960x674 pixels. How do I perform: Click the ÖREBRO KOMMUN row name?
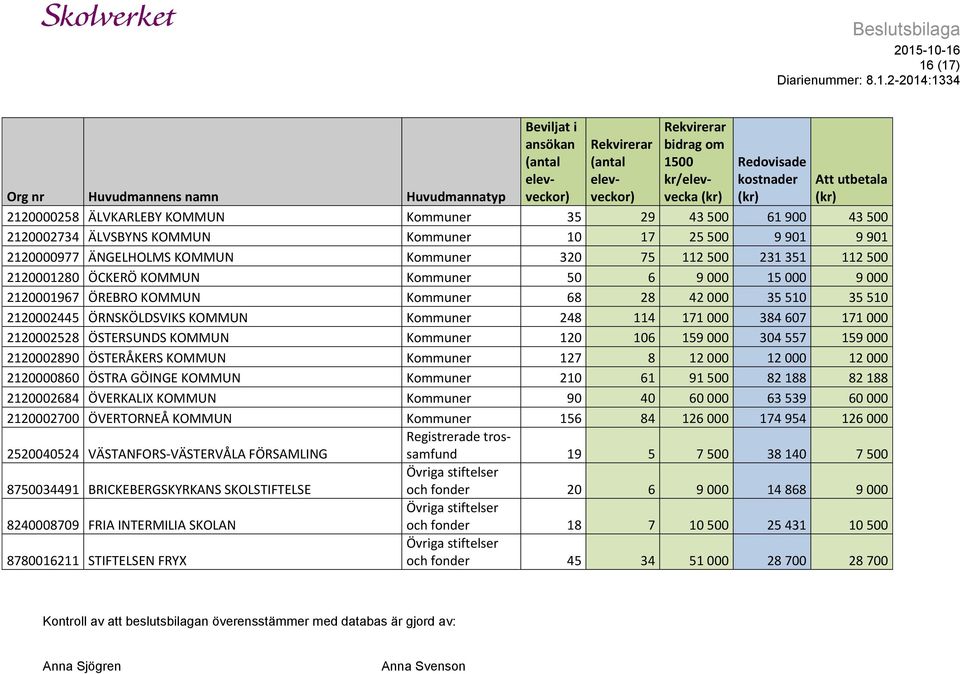click(144, 298)
